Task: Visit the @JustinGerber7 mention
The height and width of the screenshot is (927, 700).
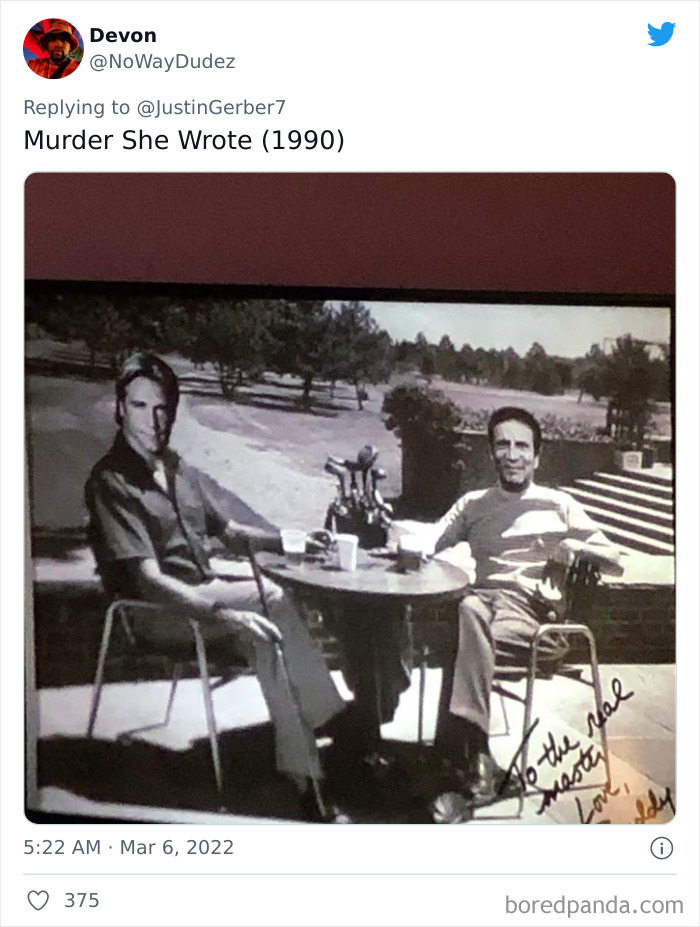Action: [211, 108]
